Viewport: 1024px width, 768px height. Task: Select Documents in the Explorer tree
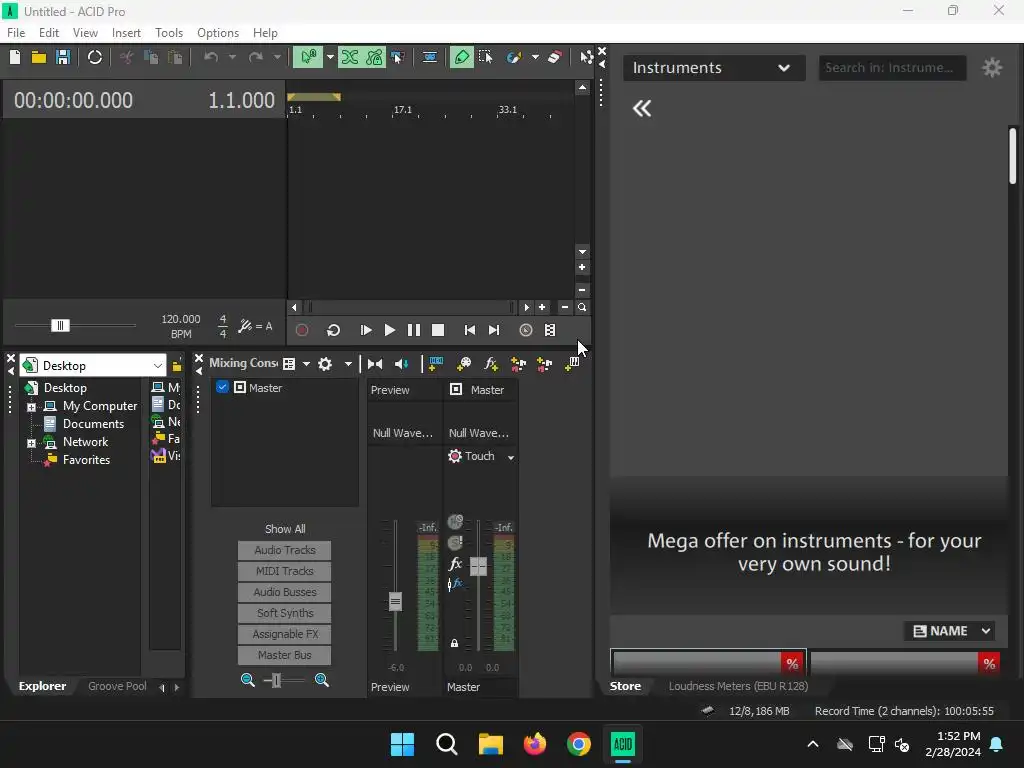93,424
